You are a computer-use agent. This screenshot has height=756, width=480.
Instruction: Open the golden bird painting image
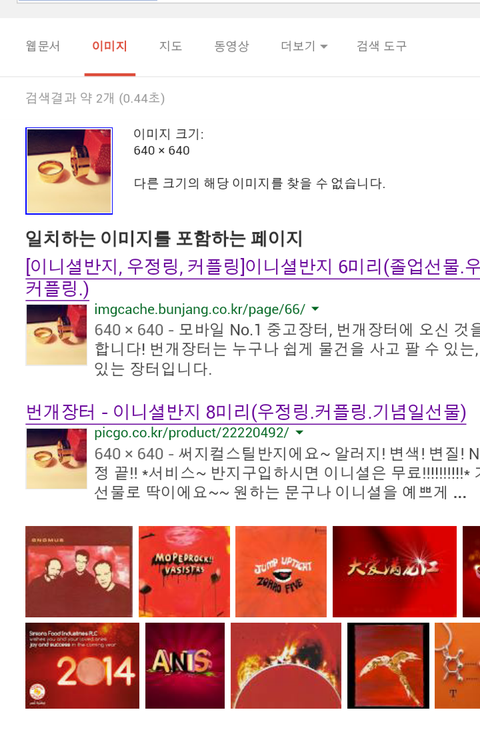[388, 665]
